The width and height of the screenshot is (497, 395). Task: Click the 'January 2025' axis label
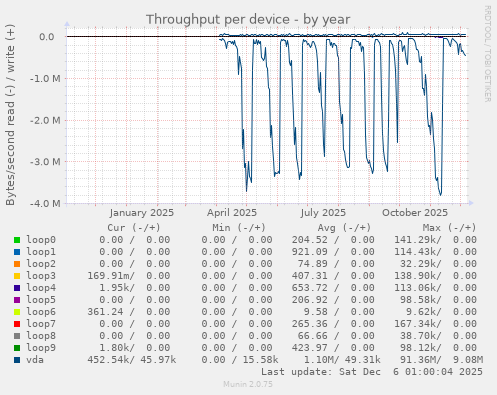point(142,213)
